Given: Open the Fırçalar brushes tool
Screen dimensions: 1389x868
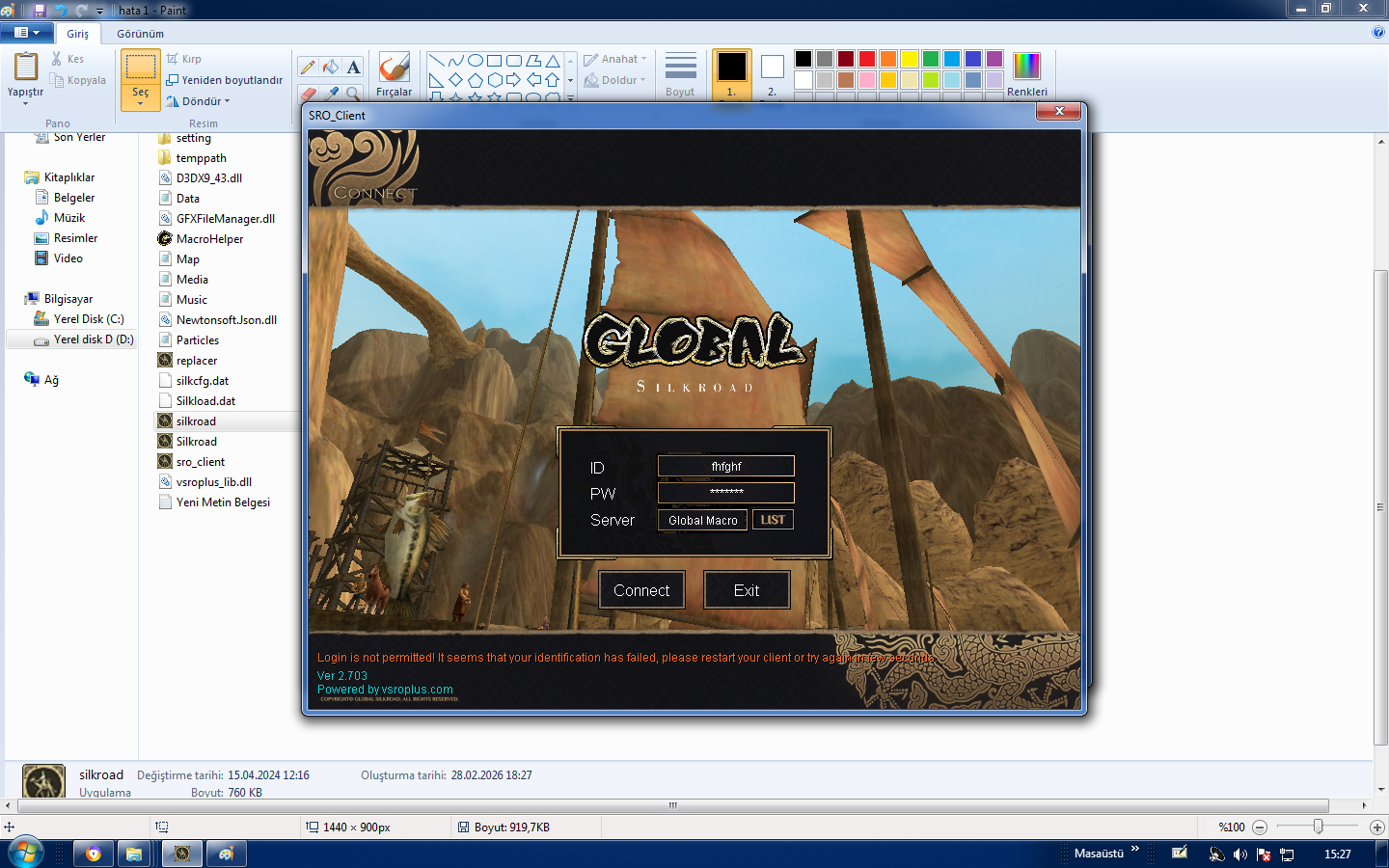Looking at the screenshot, I should (394, 74).
